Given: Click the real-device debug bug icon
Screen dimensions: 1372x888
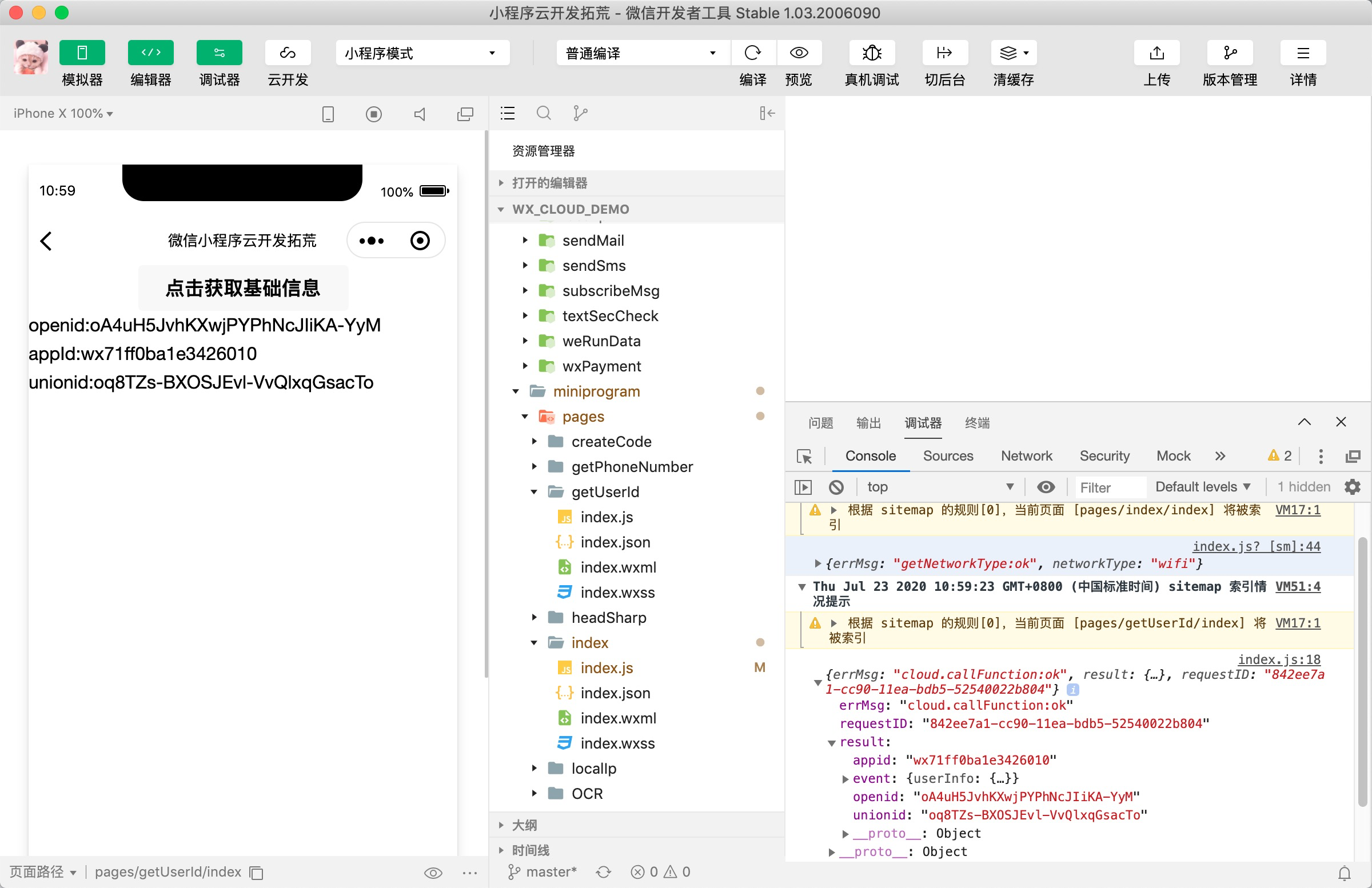Looking at the screenshot, I should pos(871,53).
